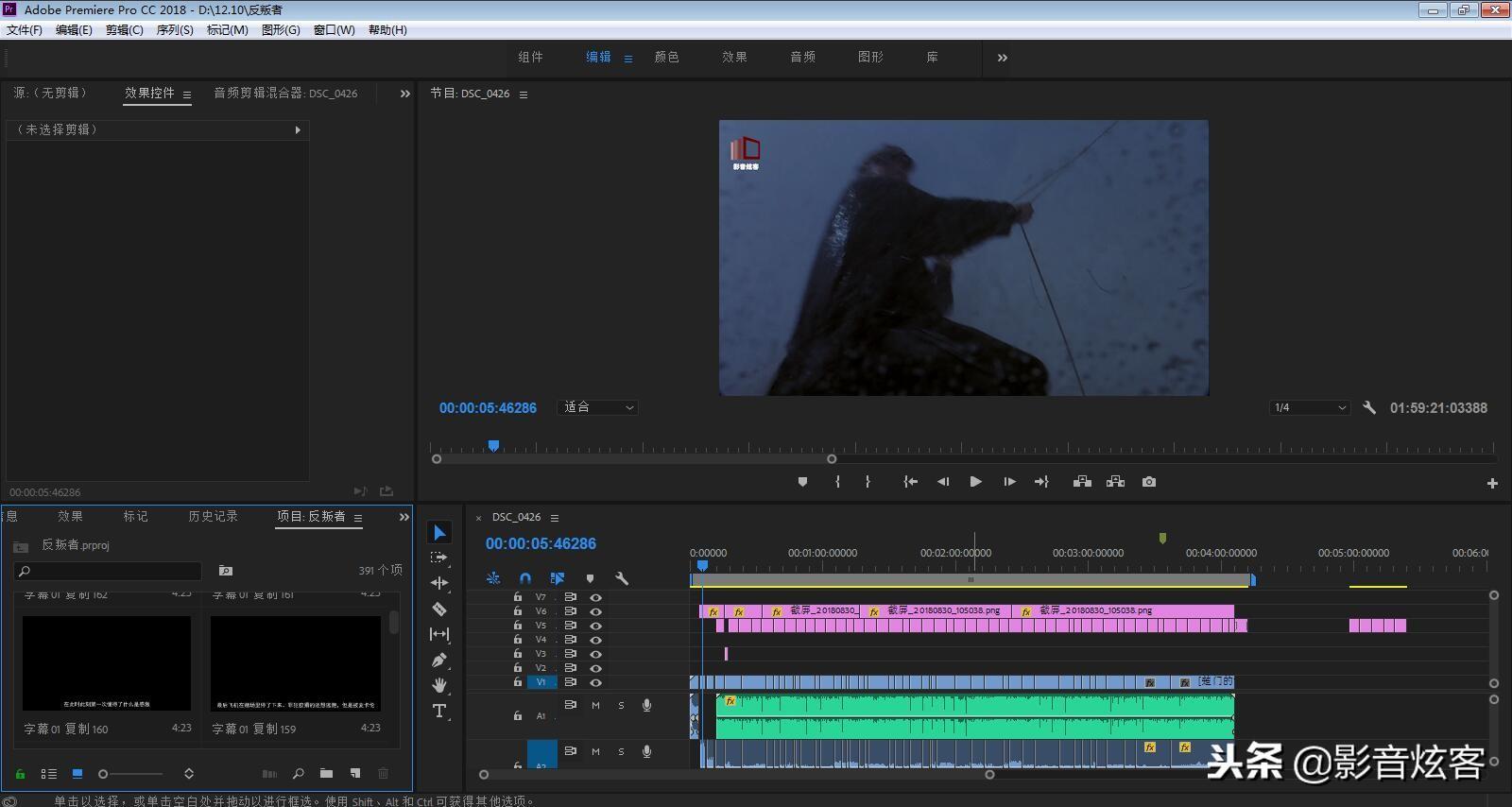Lock track V5

pyautogui.click(x=517, y=626)
